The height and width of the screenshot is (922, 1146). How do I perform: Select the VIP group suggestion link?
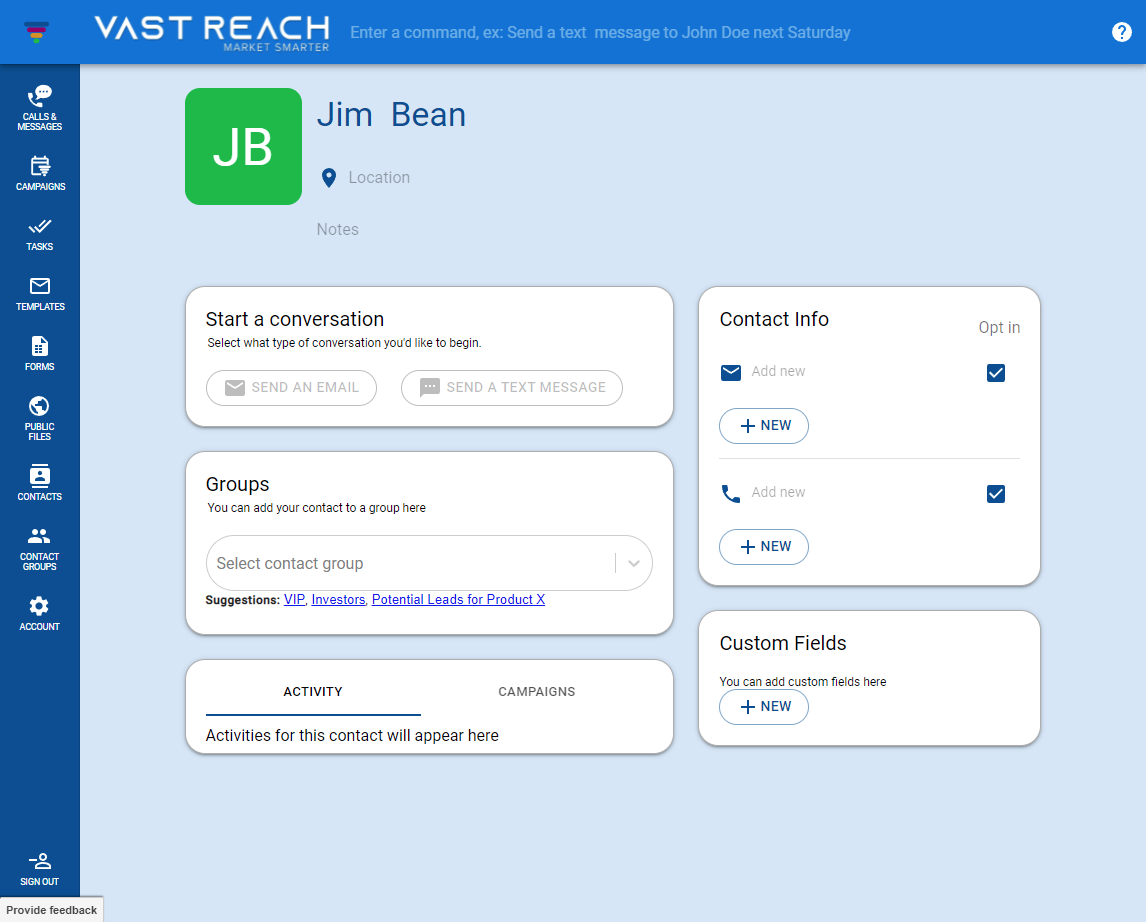click(x=295, y=600)
